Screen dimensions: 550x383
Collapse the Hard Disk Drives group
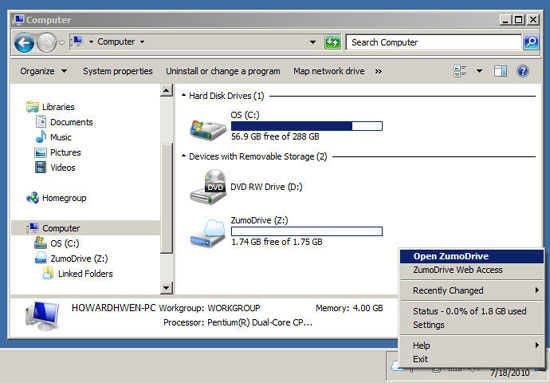[x=184, y=95]
